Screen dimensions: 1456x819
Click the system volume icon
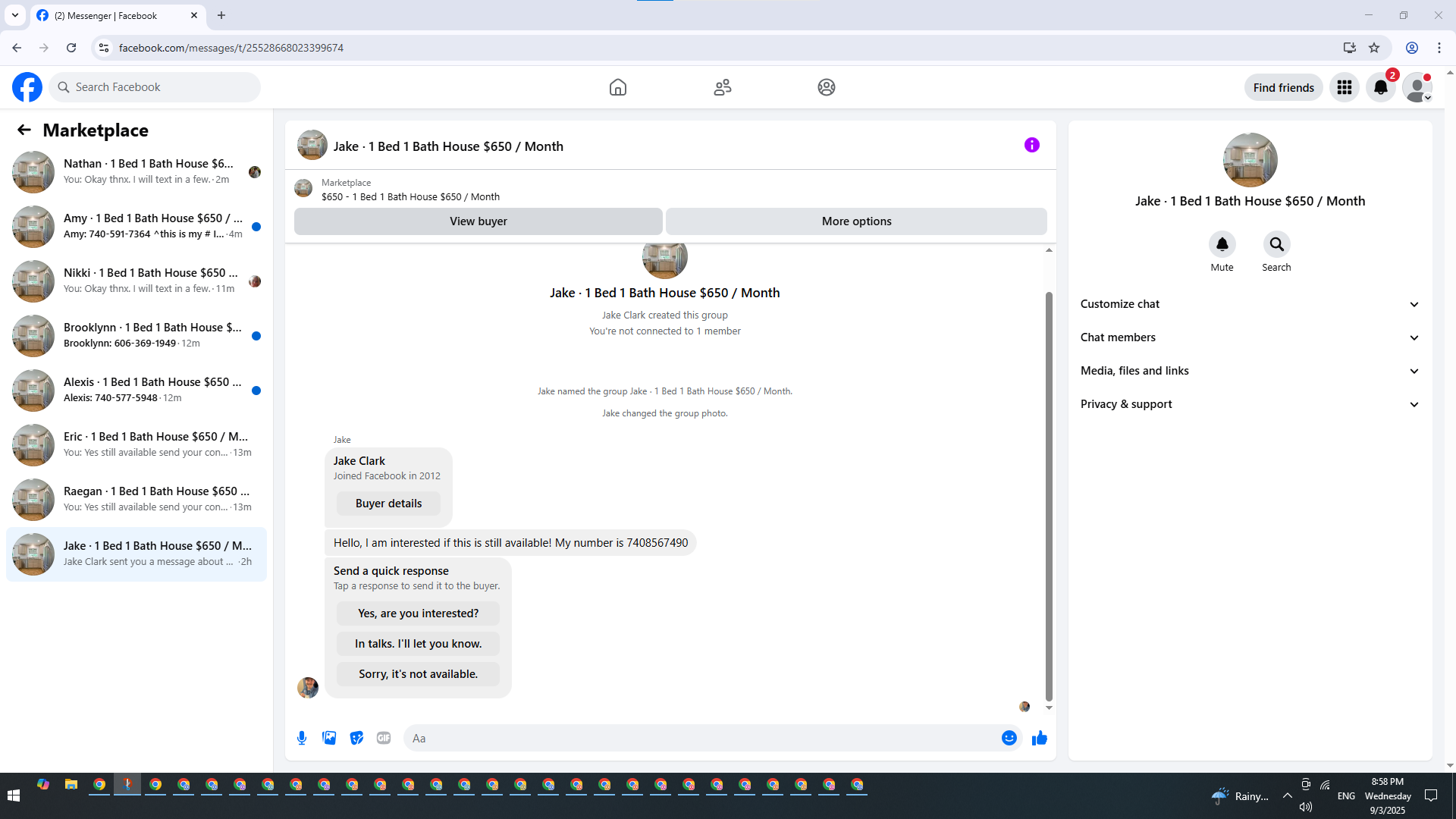[1305, 807]
